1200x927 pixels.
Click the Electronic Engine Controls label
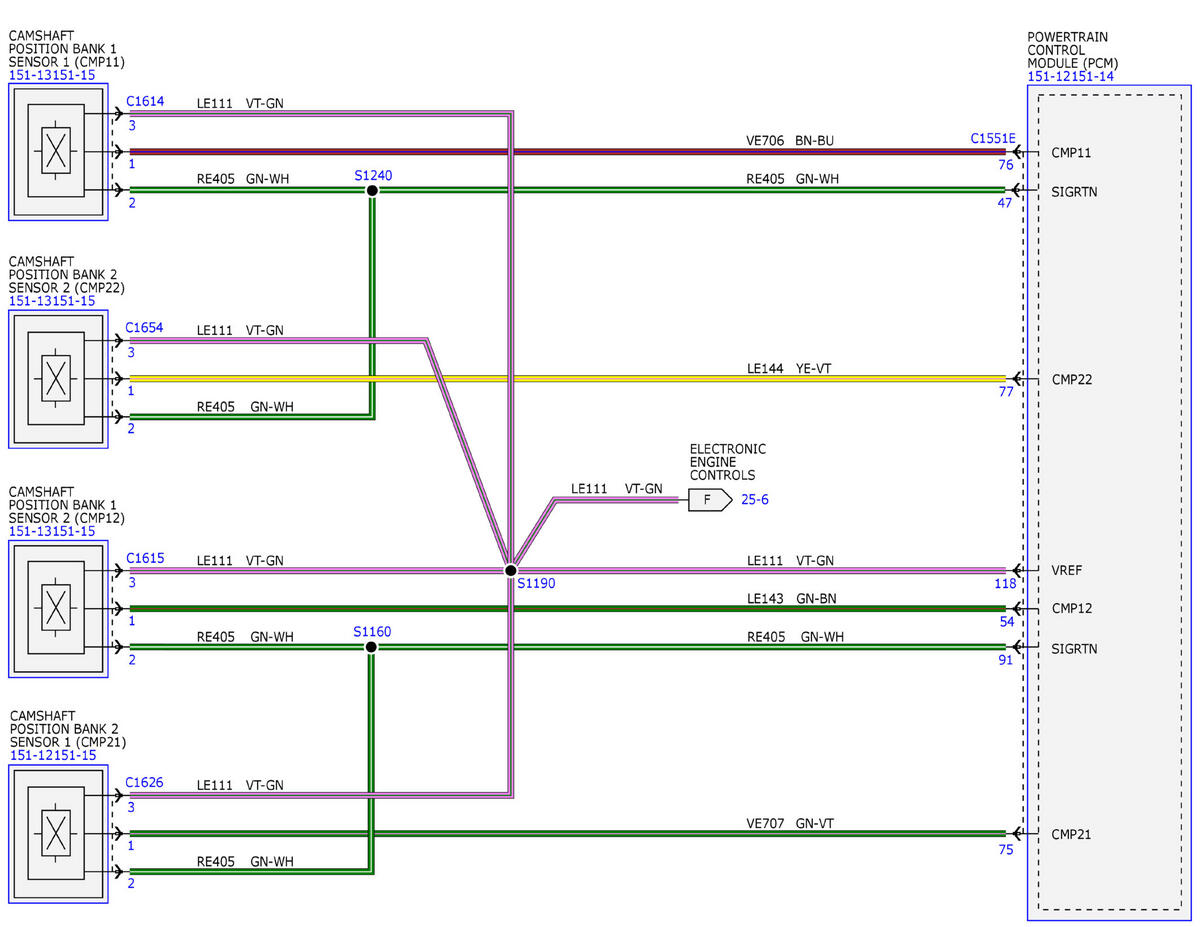[x=728, y=462]
